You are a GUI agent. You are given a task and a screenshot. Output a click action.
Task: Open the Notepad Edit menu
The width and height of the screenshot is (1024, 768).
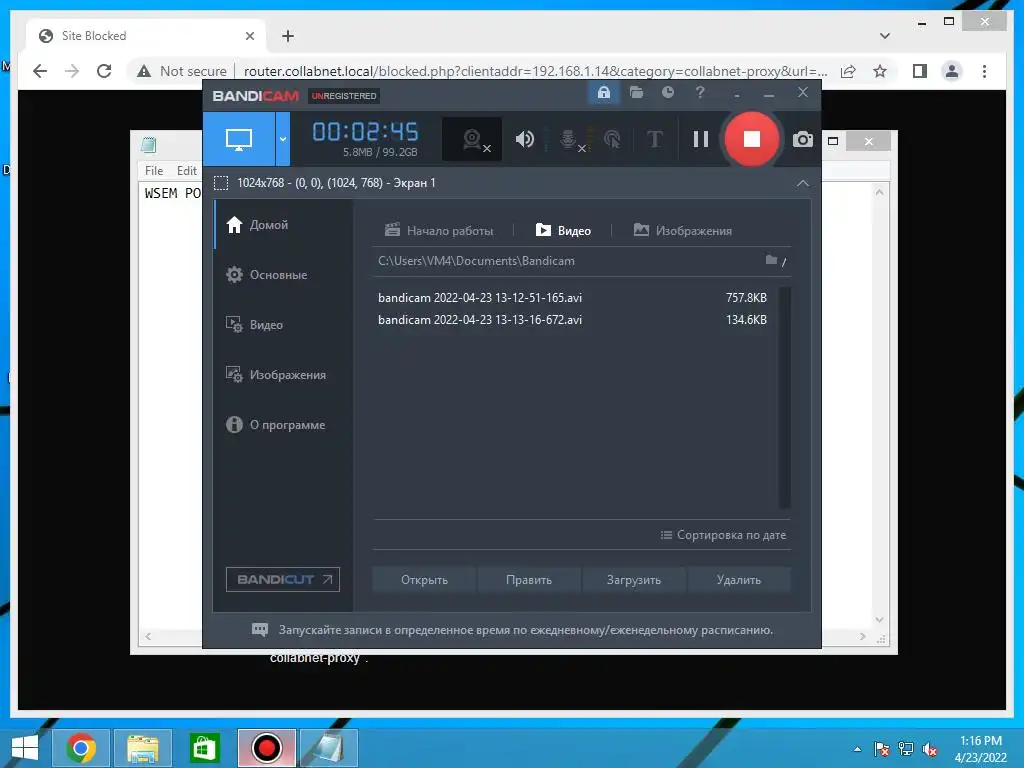coord(187,171)
